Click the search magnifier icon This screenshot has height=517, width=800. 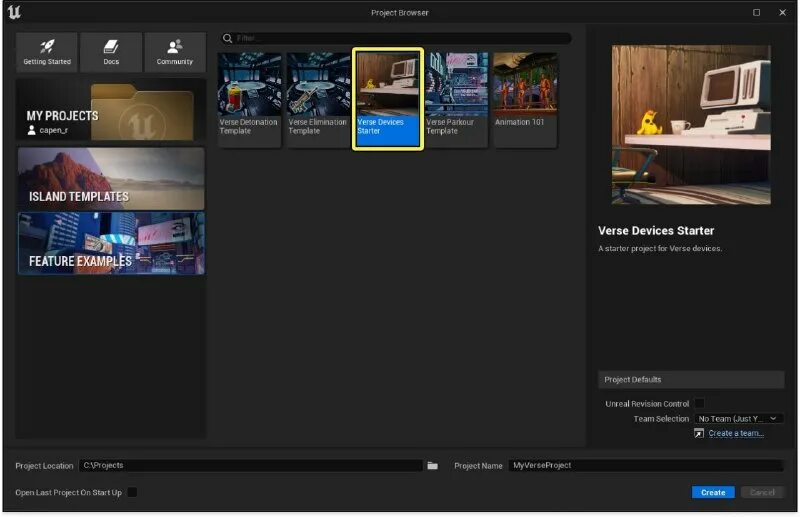pos(228,38)
